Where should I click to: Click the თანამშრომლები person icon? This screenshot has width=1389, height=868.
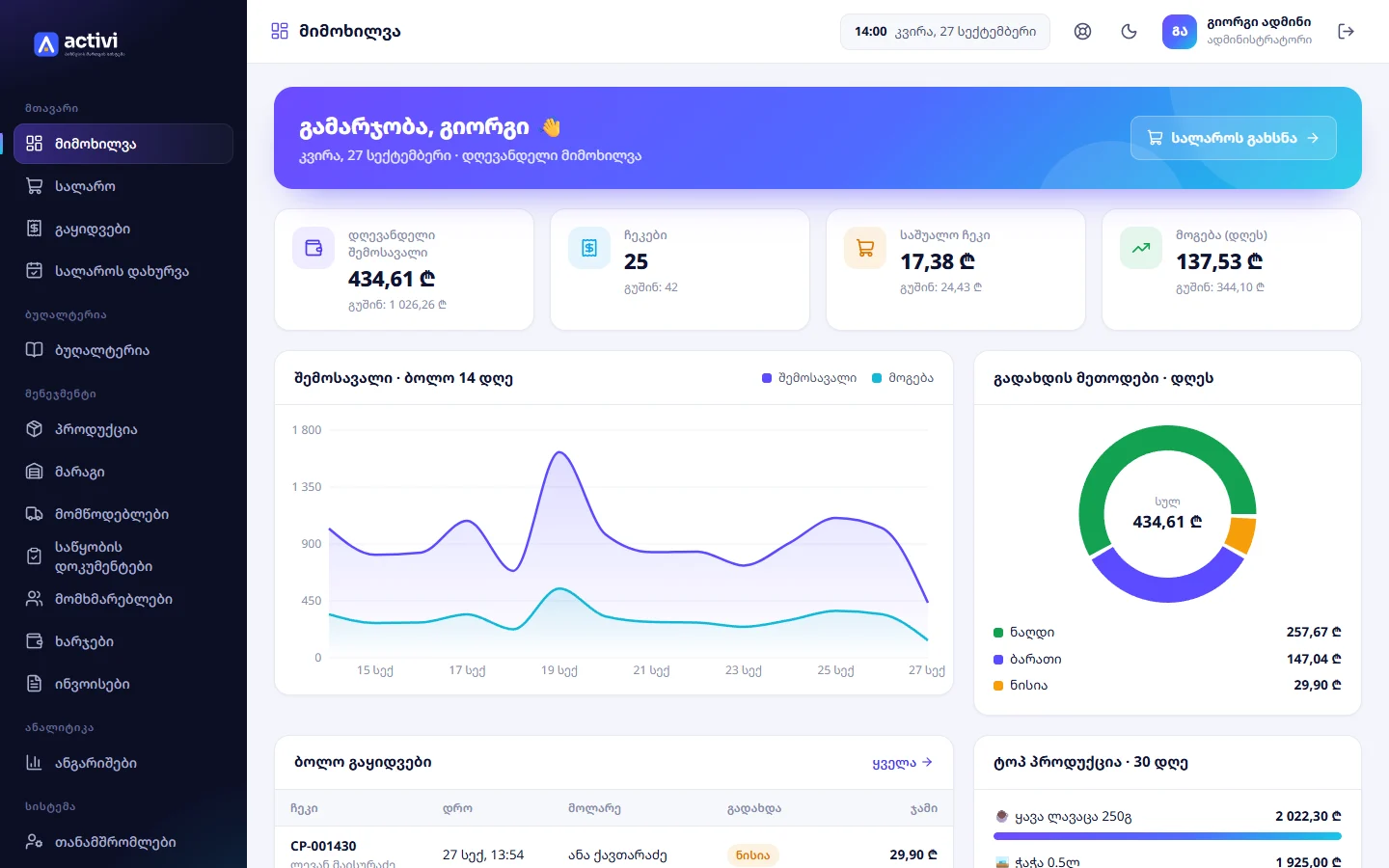[34, 842]
